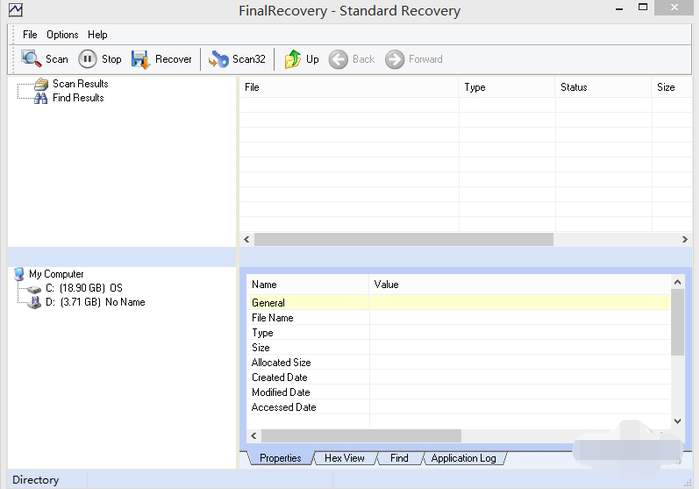This screenshot has height=489, width=699.
Task: Select the Allocated Size property row
Action: (458, 362)
